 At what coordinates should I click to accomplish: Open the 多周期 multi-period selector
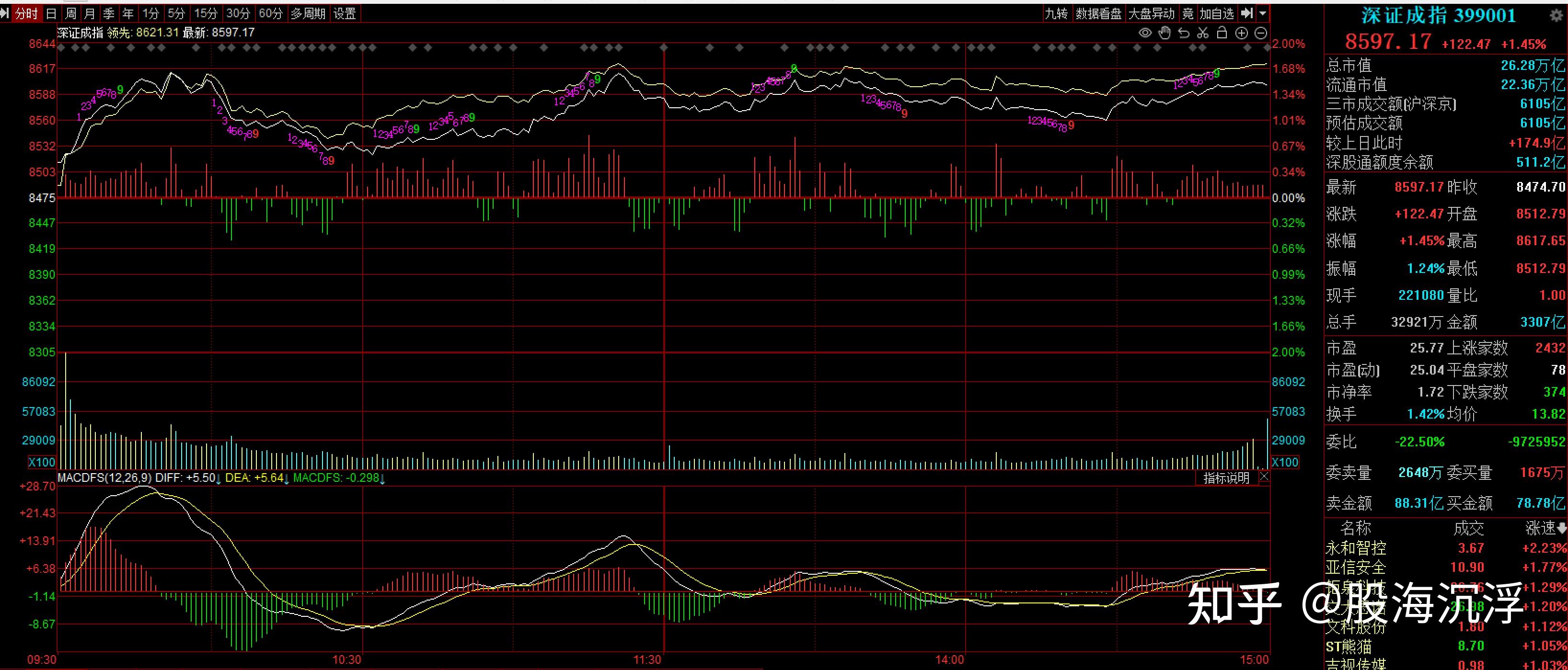[307, 13]
